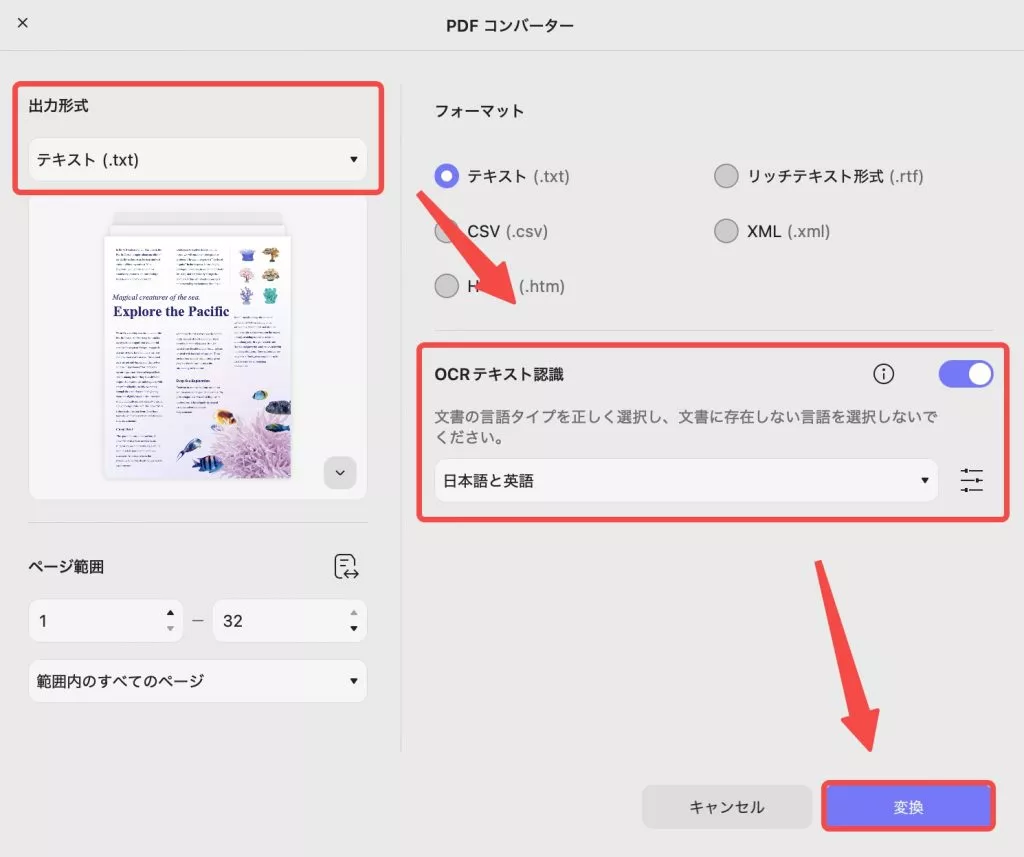Close the PDF converter dialog with the X icon

(x=23, y=23)
